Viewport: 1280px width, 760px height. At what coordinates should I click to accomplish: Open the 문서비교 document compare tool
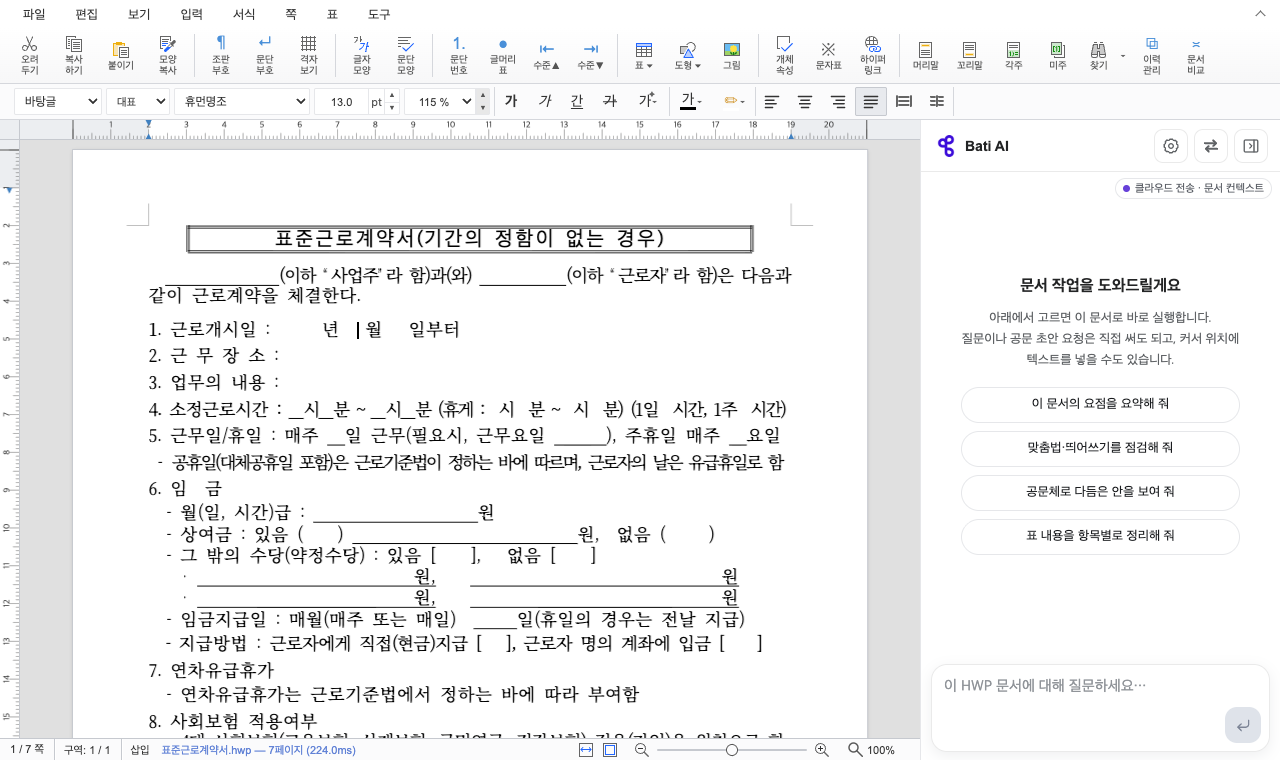coord(1195,56)
